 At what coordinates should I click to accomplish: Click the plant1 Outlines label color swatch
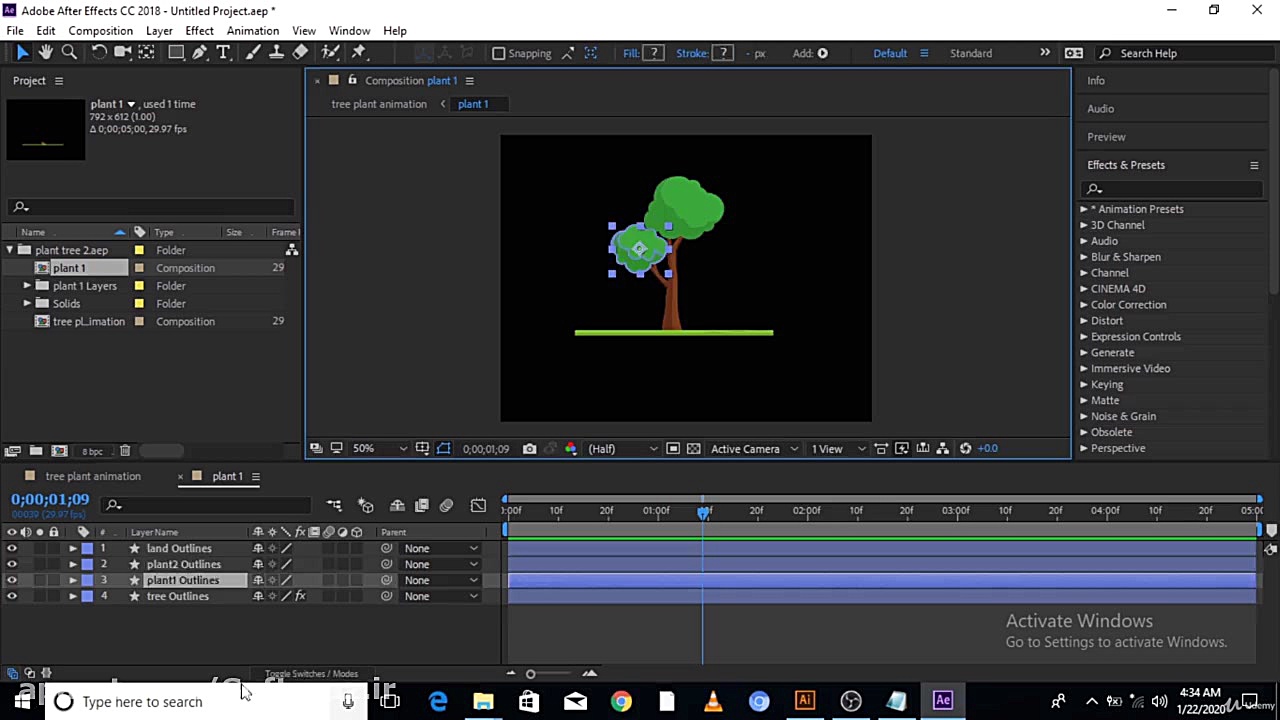[87, 580]
